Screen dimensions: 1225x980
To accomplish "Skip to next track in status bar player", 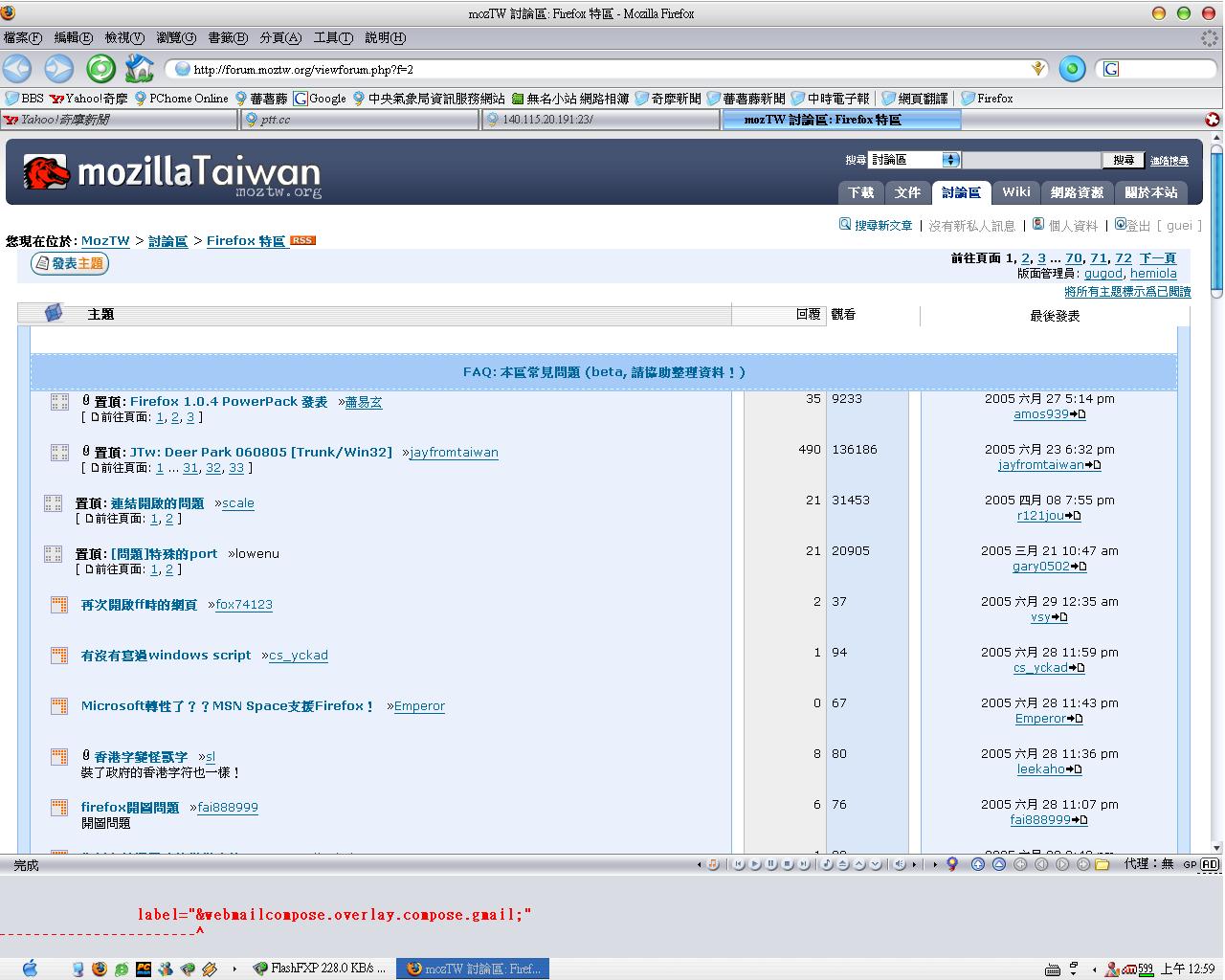I will (804, 864).
